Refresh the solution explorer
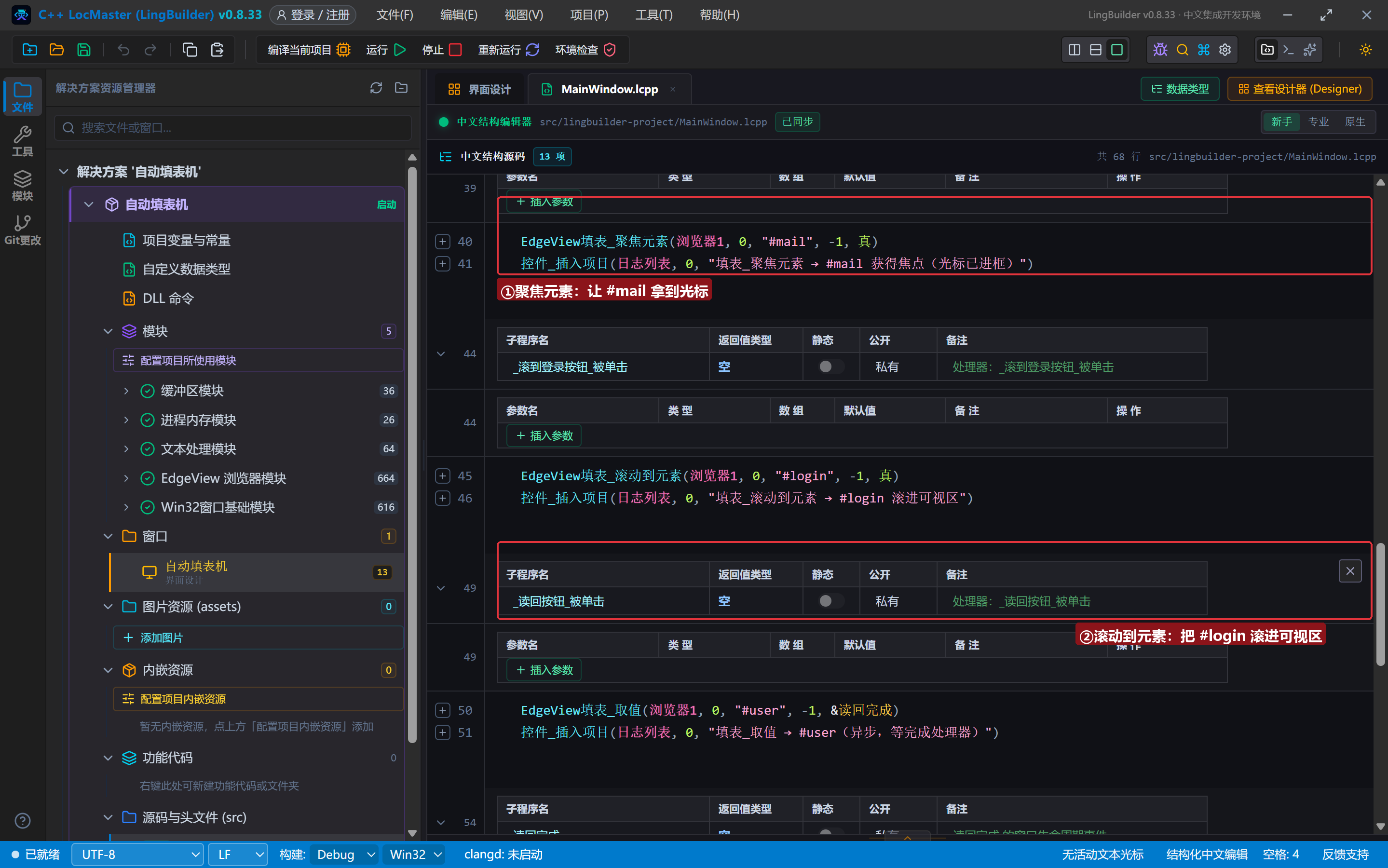Viewport: 1388px width, 868px height. point(376,88)
